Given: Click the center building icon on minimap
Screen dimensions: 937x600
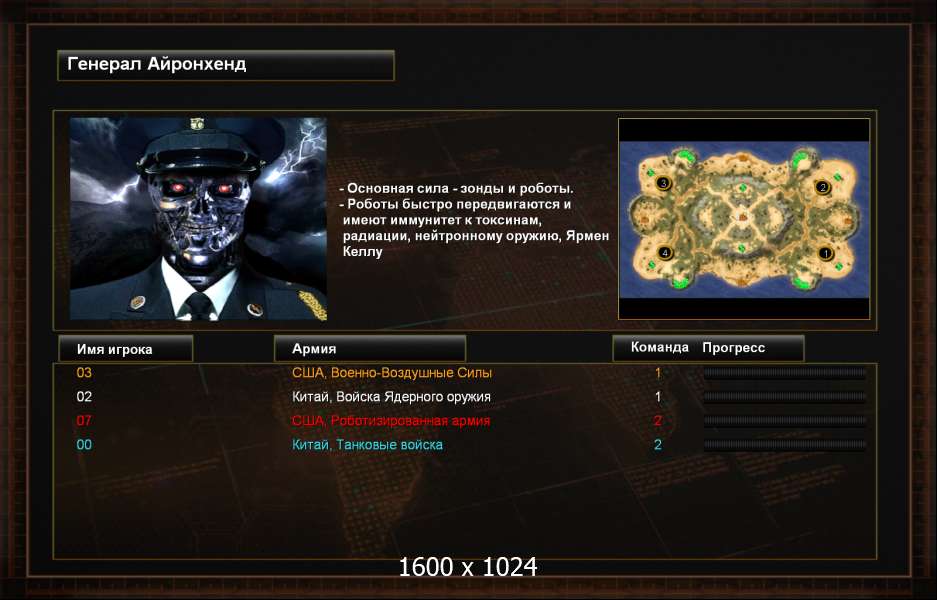Looking at the screenshot, I should (742, 216).
